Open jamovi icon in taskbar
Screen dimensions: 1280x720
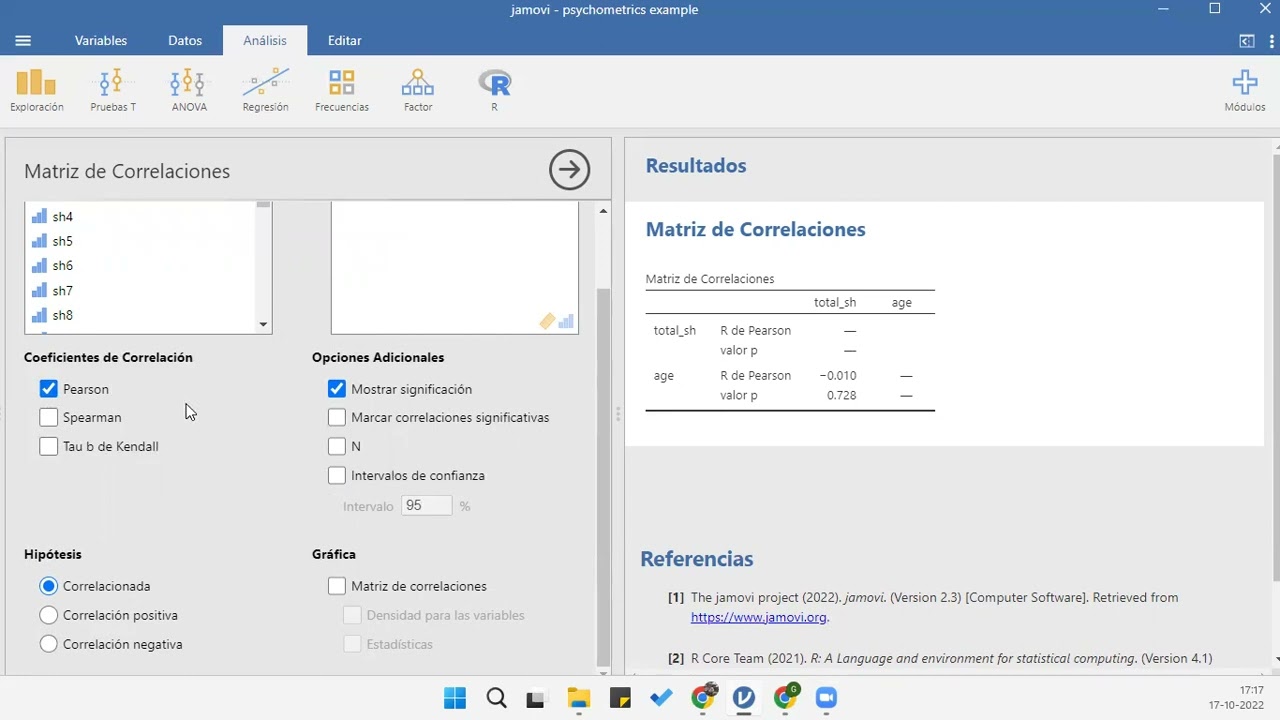click(743, 697)
